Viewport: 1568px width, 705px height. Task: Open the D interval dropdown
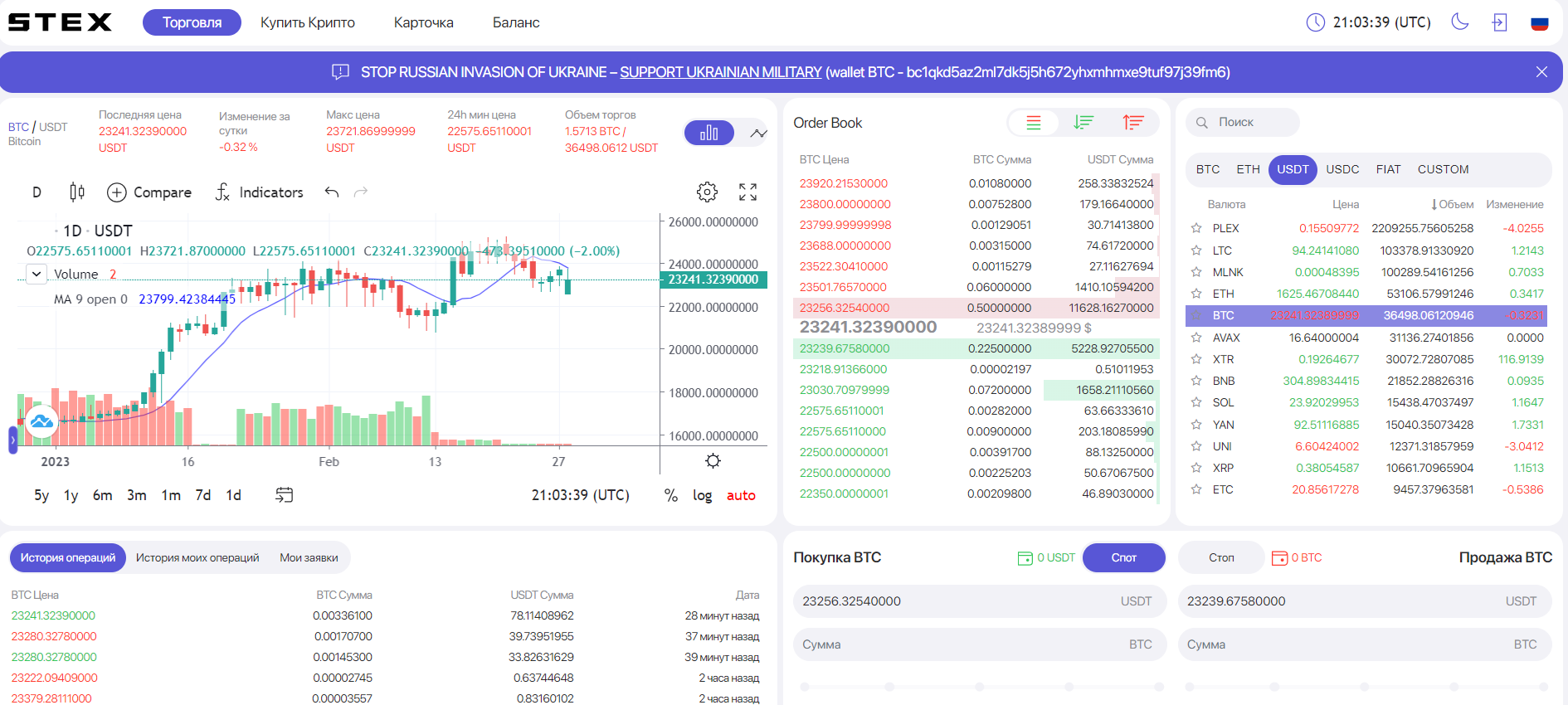(x=37, y=192)
